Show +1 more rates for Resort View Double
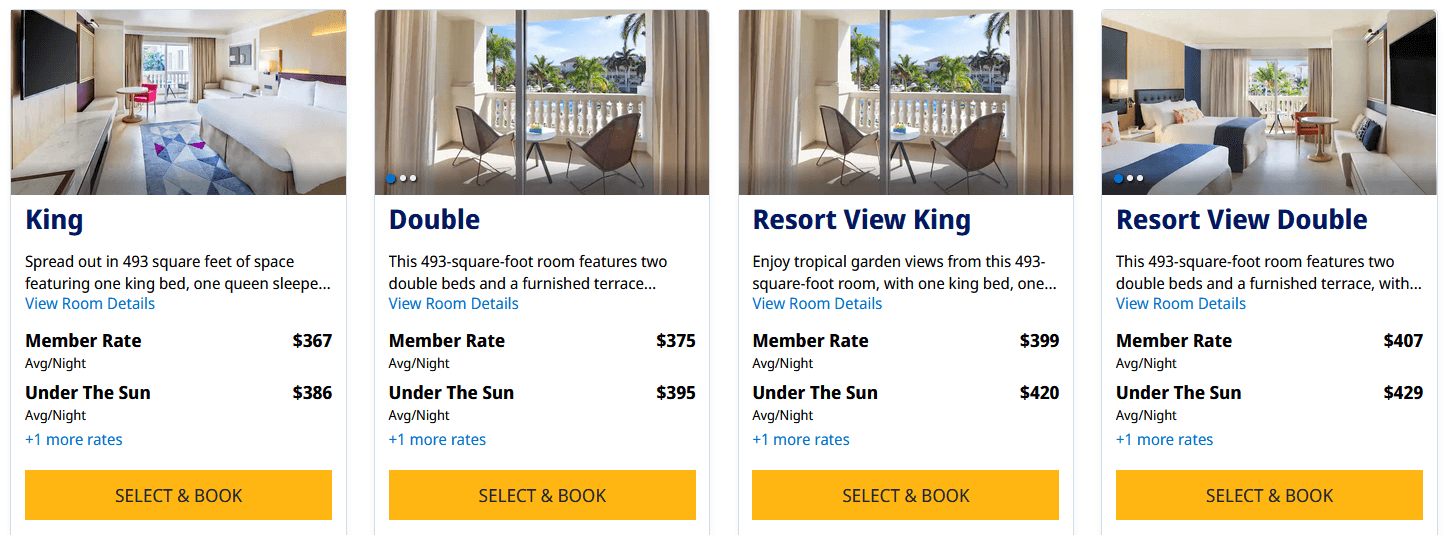This screenshot has width=1444, height=535. click(x=1165, y=440)
